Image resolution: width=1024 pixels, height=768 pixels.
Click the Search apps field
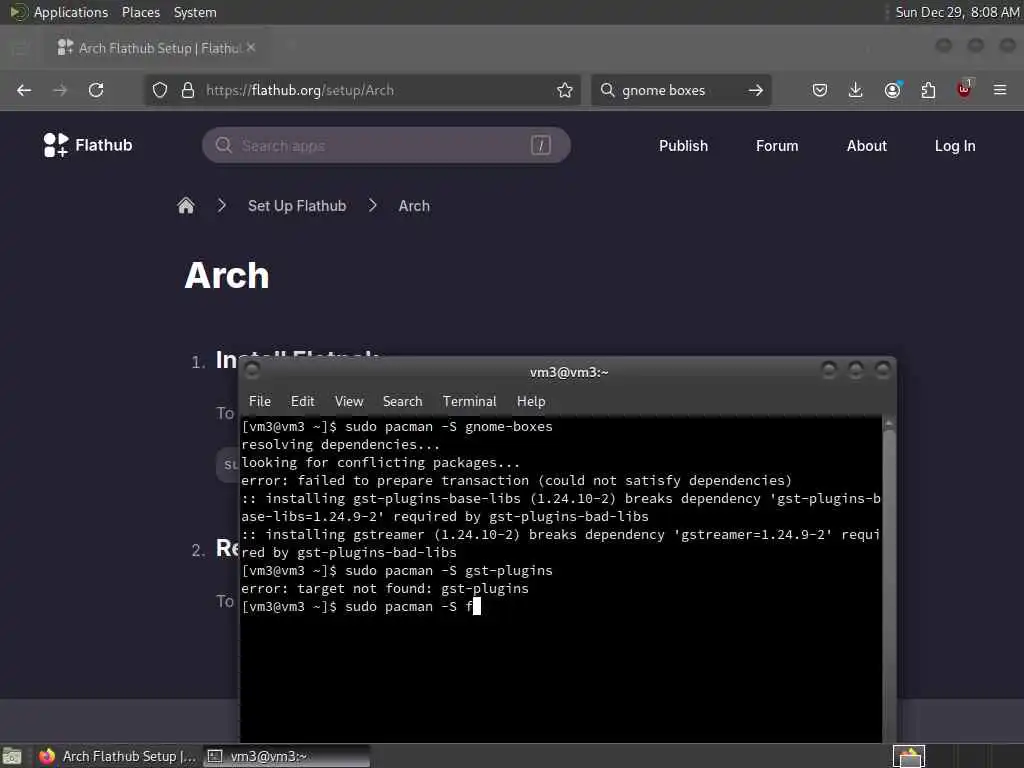386,145
